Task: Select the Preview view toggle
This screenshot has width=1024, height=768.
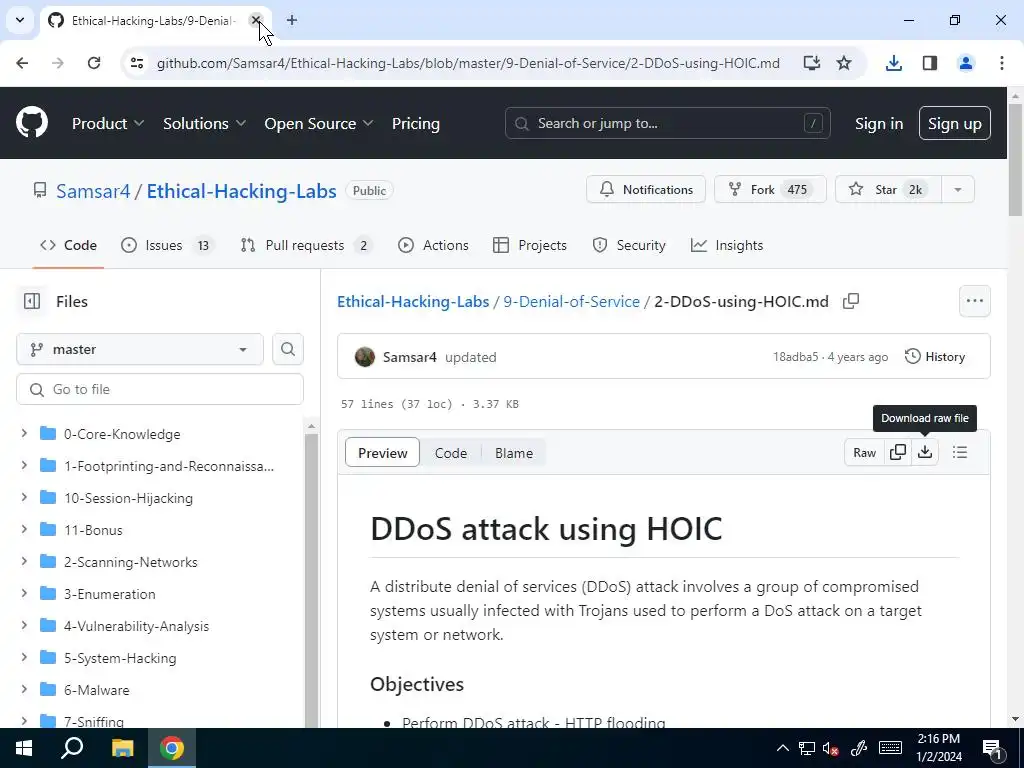Action: coord(383,453)
